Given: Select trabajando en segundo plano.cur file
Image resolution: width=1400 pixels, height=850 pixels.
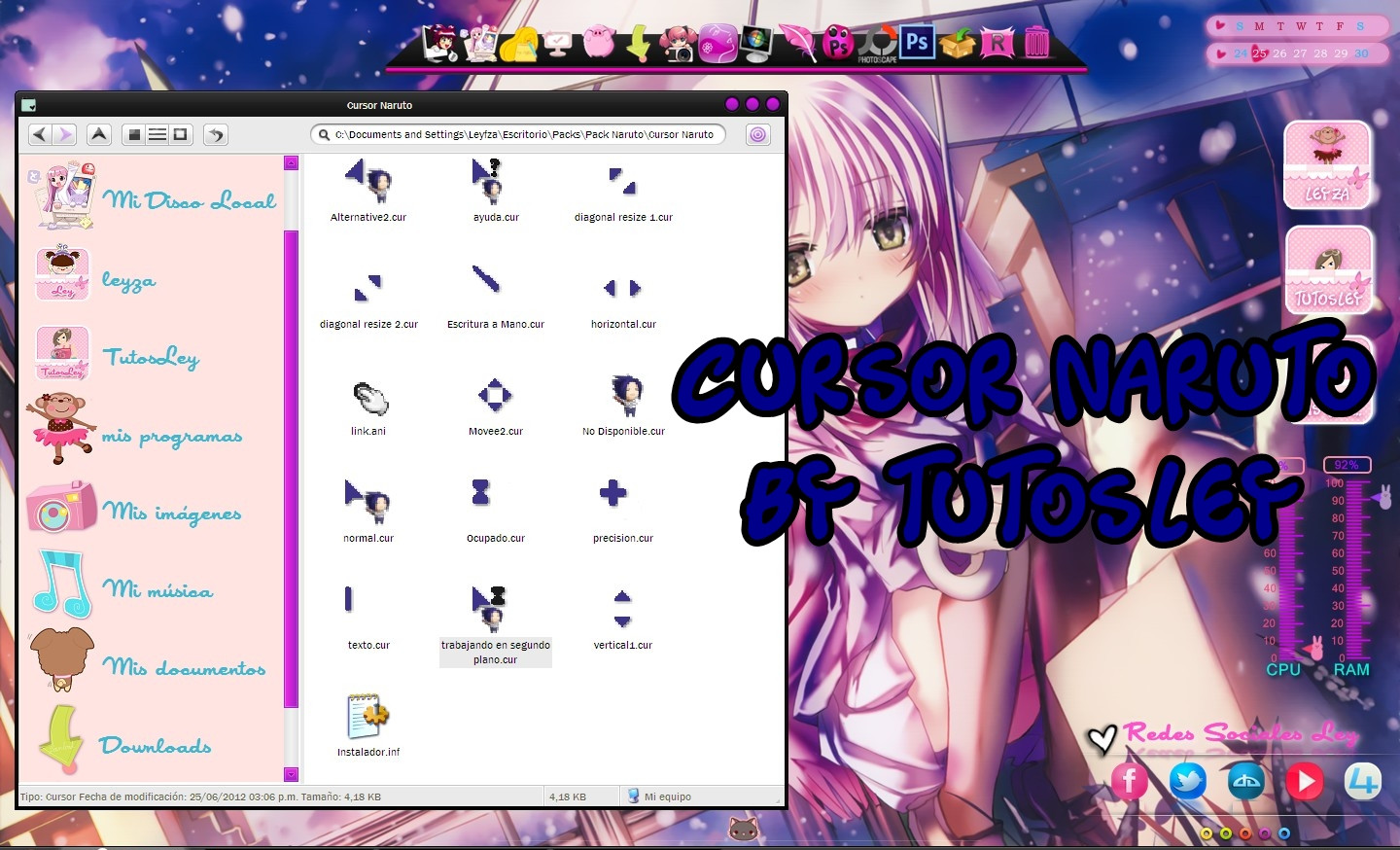Looking at the screenshot, I should click(x=496, y=625).
